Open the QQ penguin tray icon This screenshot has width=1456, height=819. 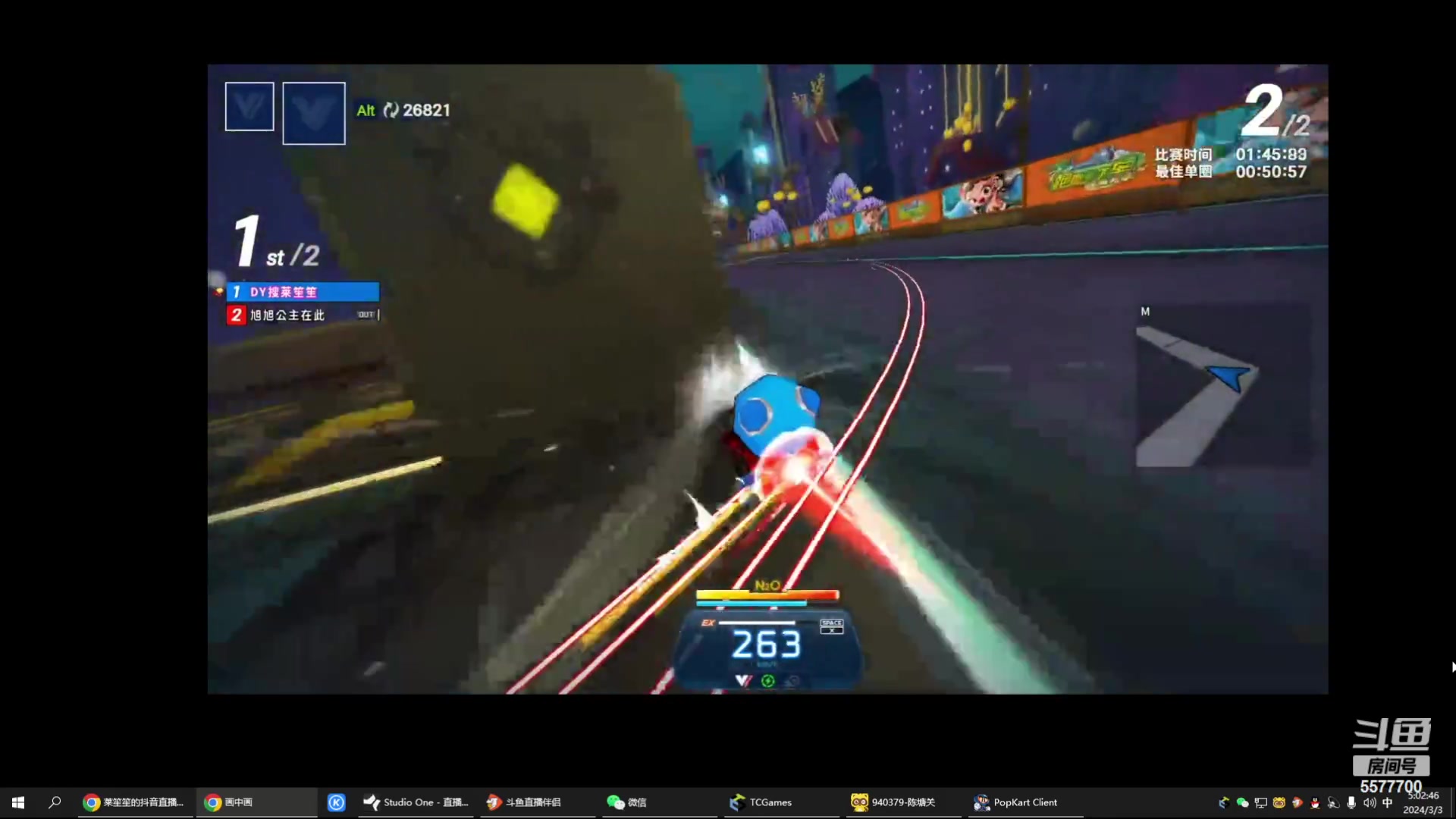click(1315, 802)
